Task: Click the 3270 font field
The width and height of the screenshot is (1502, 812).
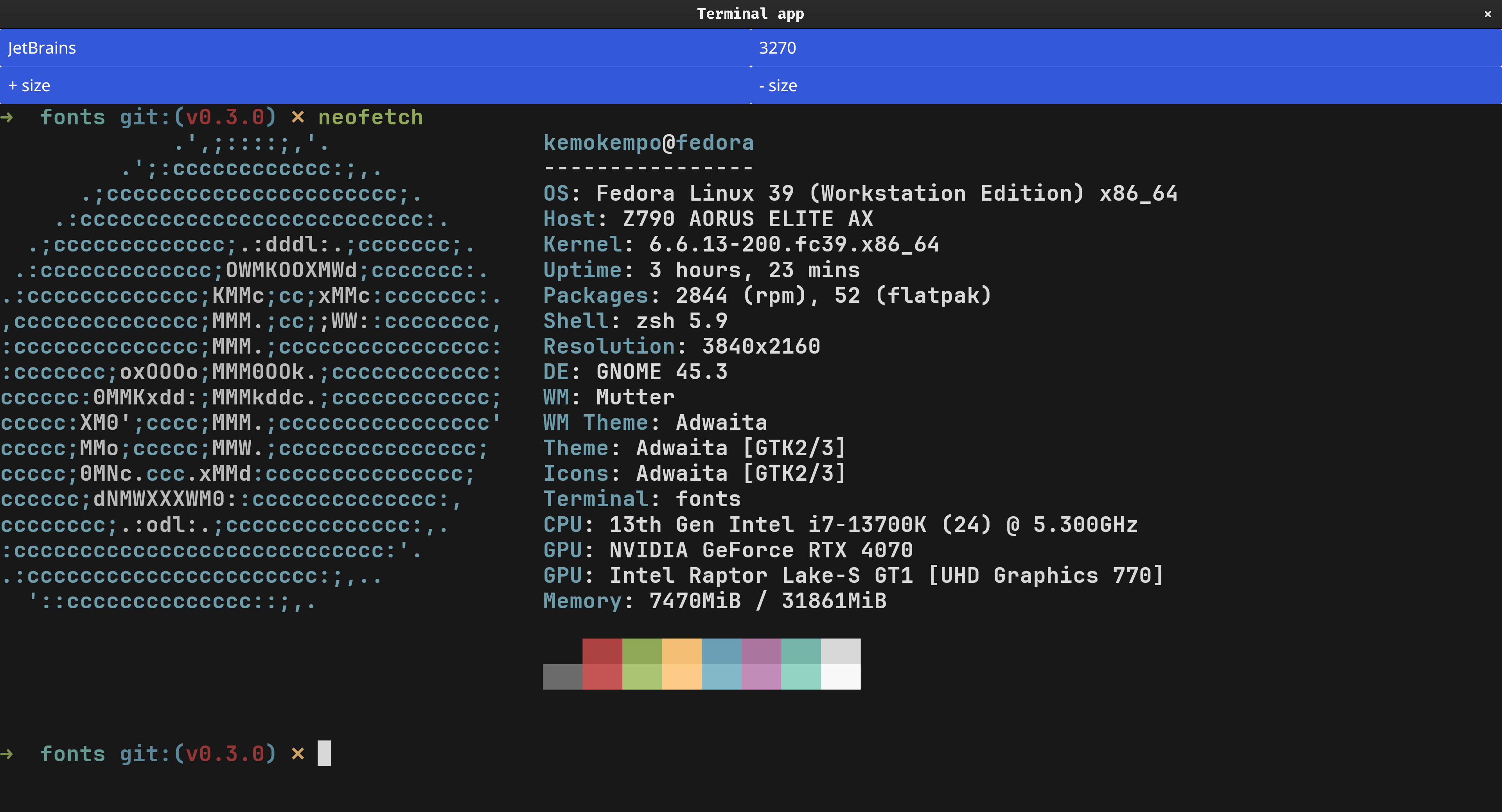Action: [x=1126, y=48]
